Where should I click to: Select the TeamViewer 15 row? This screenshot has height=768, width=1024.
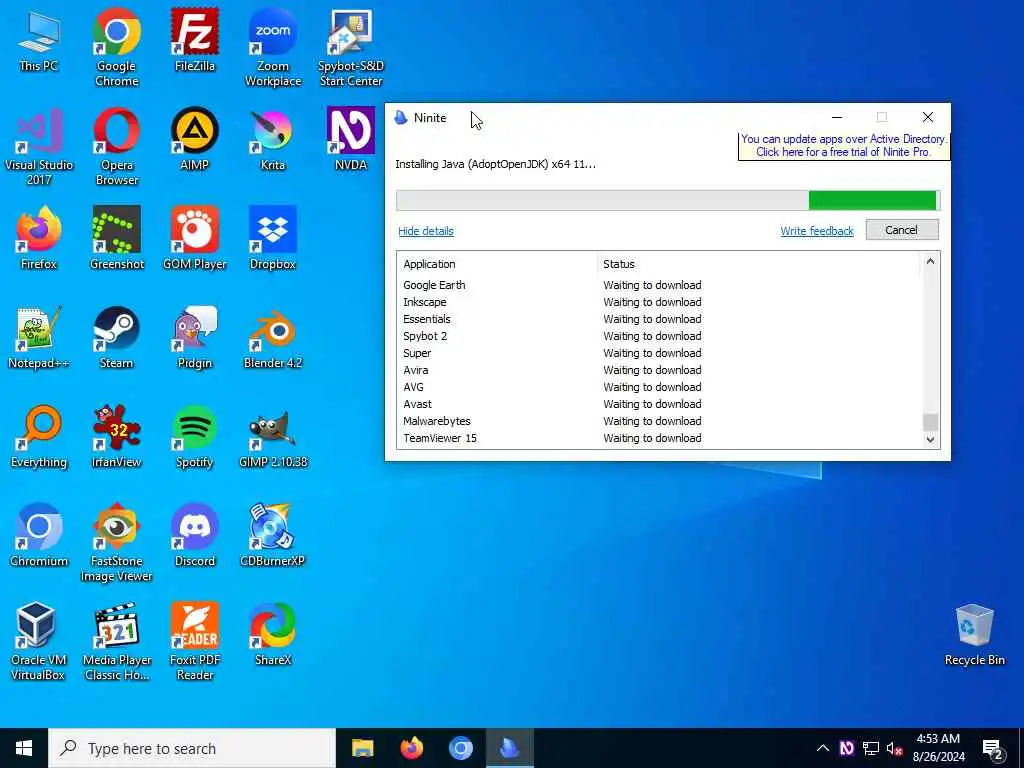[660, 438]
